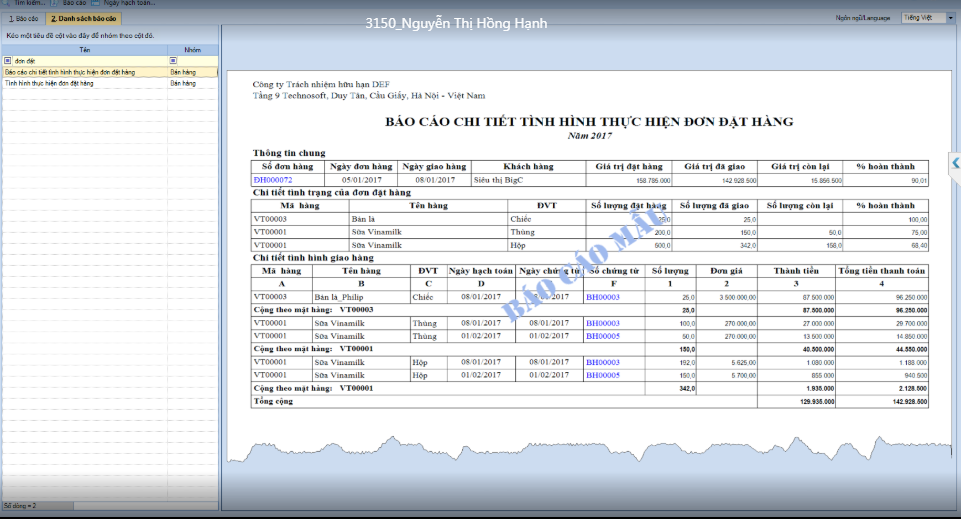Click the filter condition icon in the Nhóm column
The width and height of the screenshot is (961, 519).
point(173,61)
